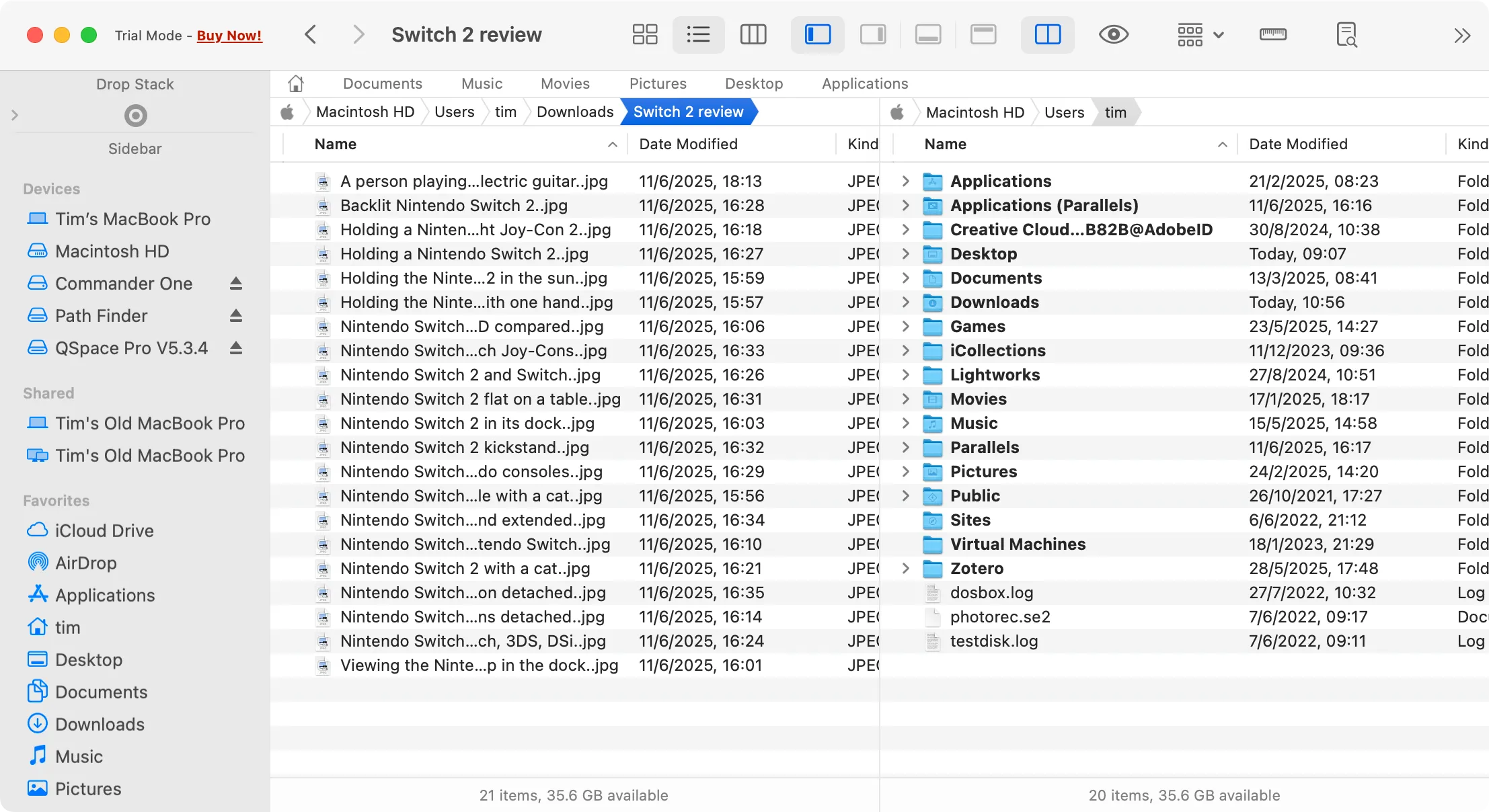The width and height of the screenshot is (1489, 812).
Task: Toggle the sidebar visibility button
Action: (817, 34)
